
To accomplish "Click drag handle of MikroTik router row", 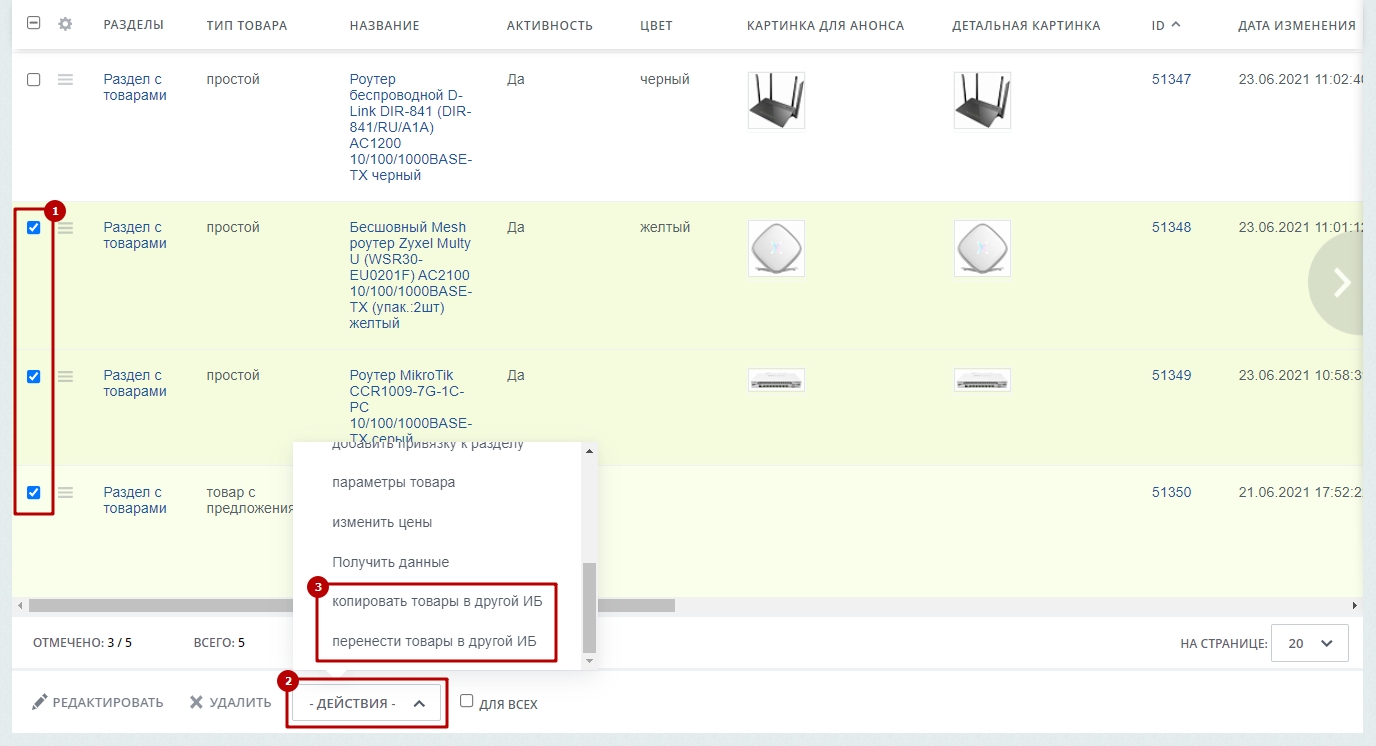I will click(65, 376).
